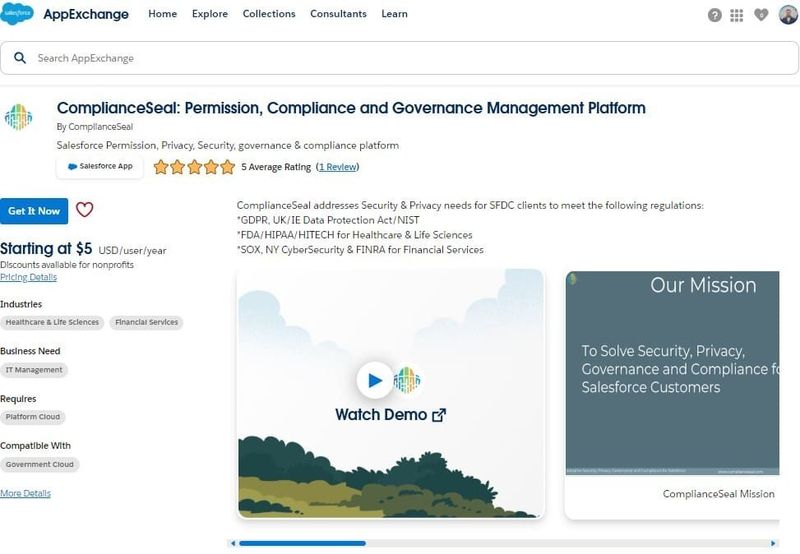Open the Learn menu
The height and width of the screenshot is (554, 800).
(394, 14)
